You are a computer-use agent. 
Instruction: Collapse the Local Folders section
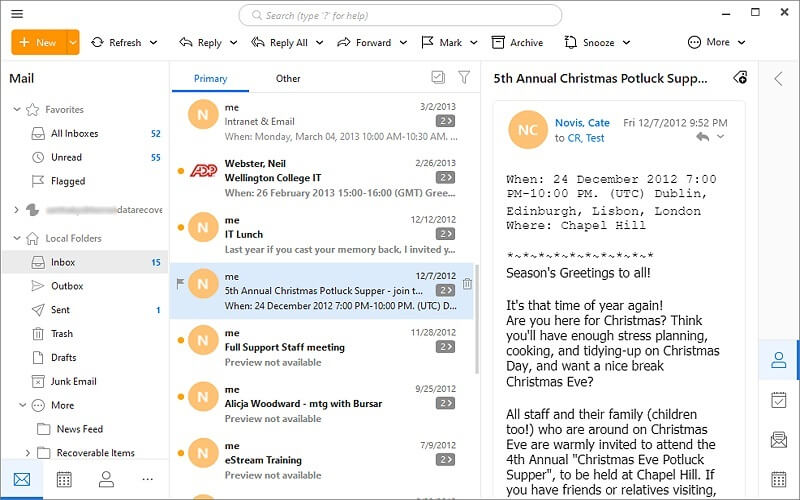[x=17, y=238]
